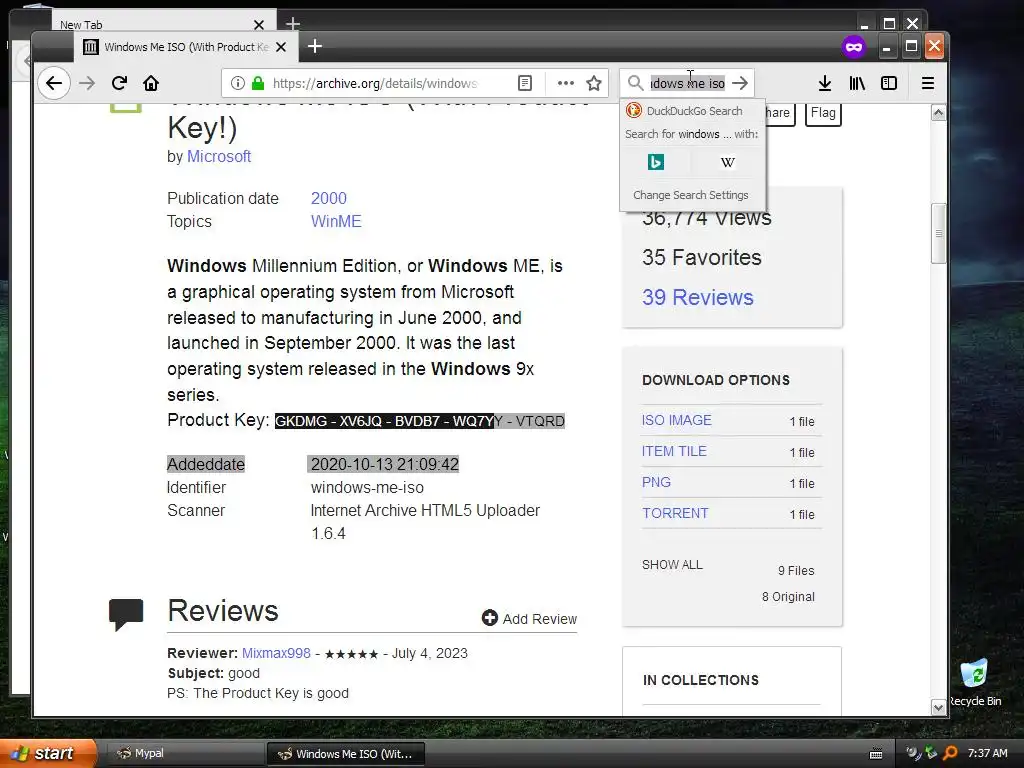Go back to the previous page
1024x768 pixels.
coord(54,83)
